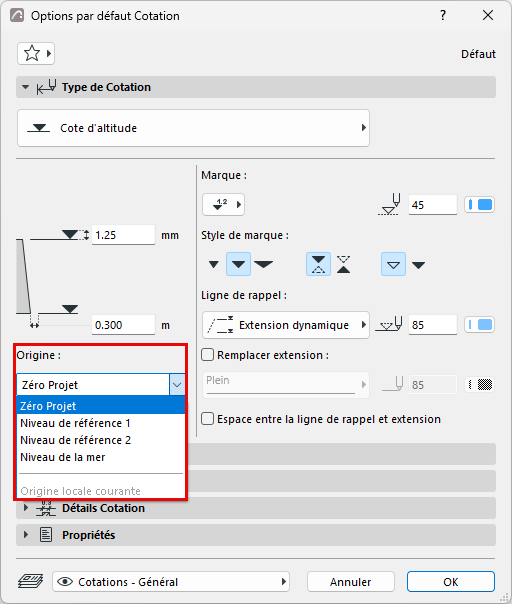
Task: Click the marker pen icon beside 45
Action: coord(389,205)
